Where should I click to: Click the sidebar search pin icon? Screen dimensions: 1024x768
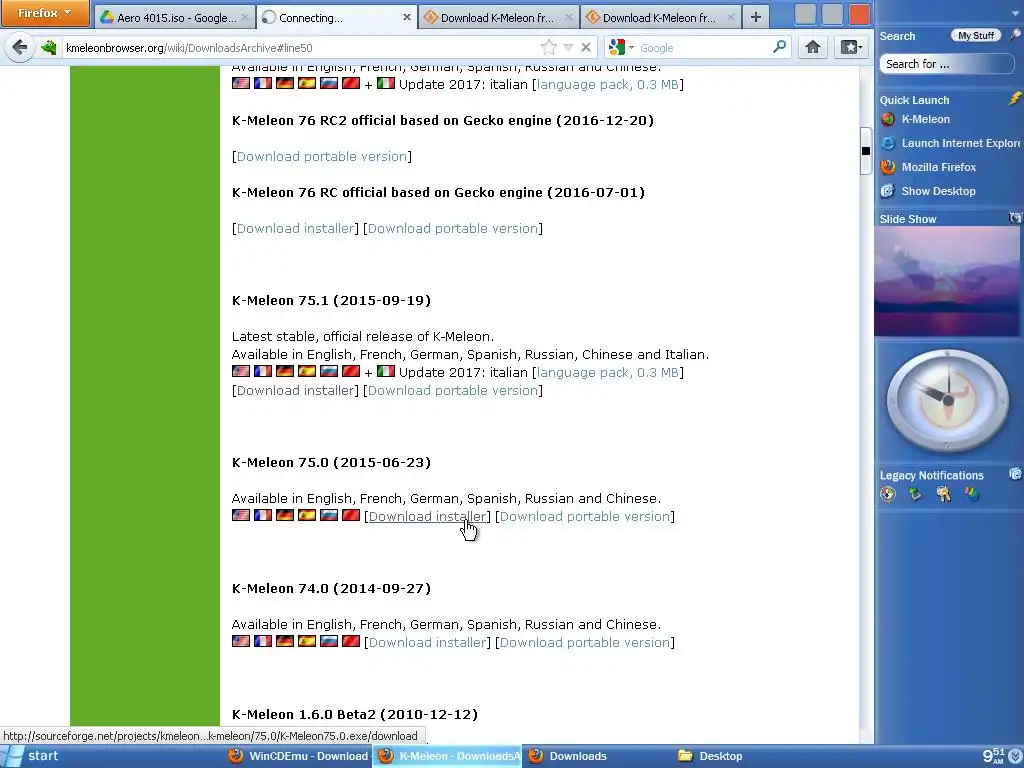[x=1015, y=35]
